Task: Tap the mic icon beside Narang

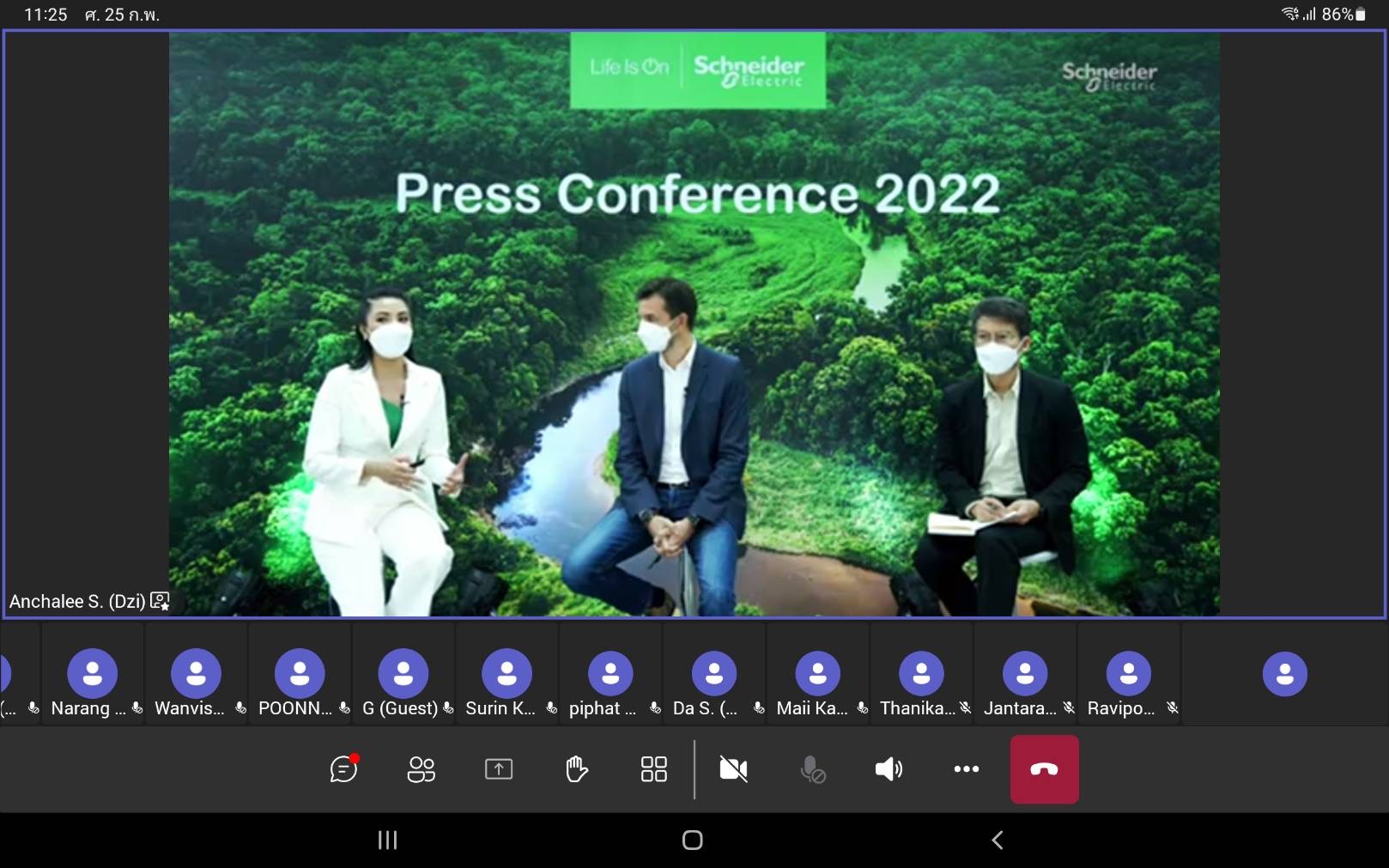Action: click(137, 708)
